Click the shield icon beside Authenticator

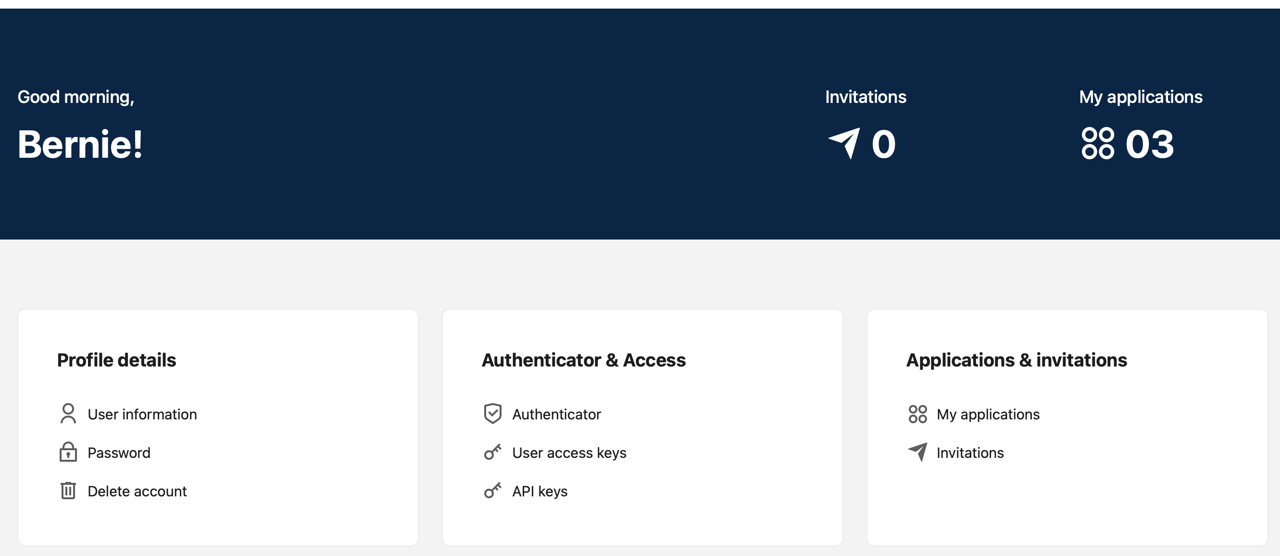492,414
